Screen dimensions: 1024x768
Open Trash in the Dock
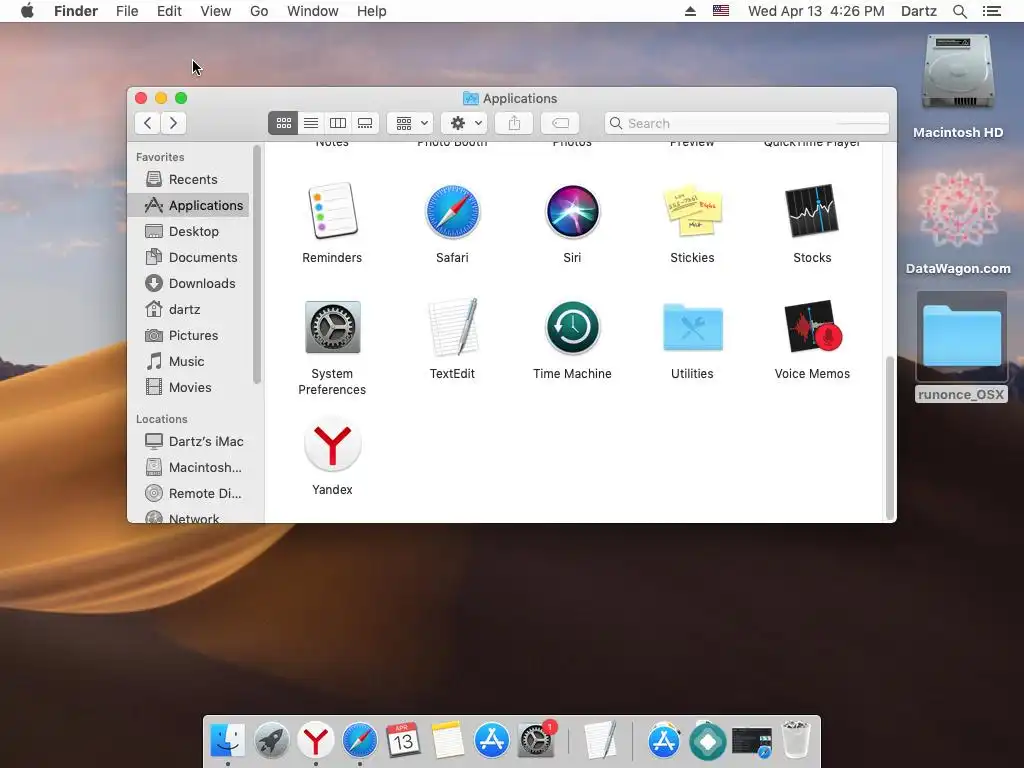pyautogui.click(x=796, y=739)
